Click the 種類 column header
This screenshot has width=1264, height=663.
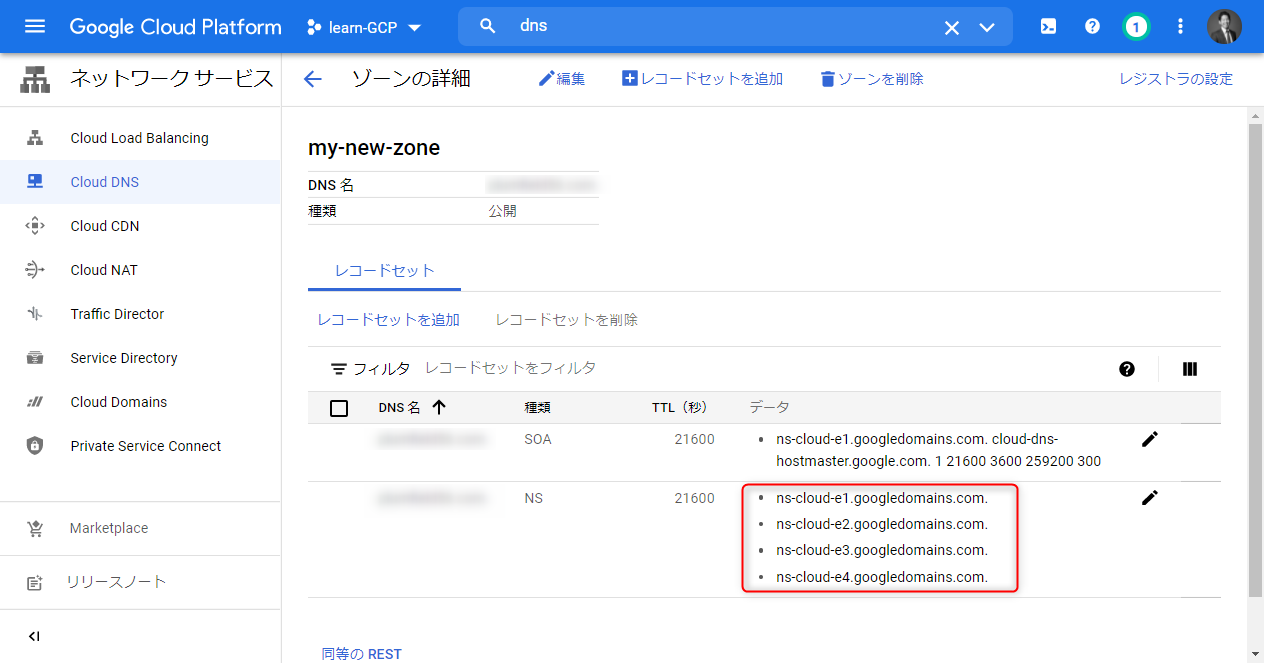pyautogui.click(x=538, y=407)
